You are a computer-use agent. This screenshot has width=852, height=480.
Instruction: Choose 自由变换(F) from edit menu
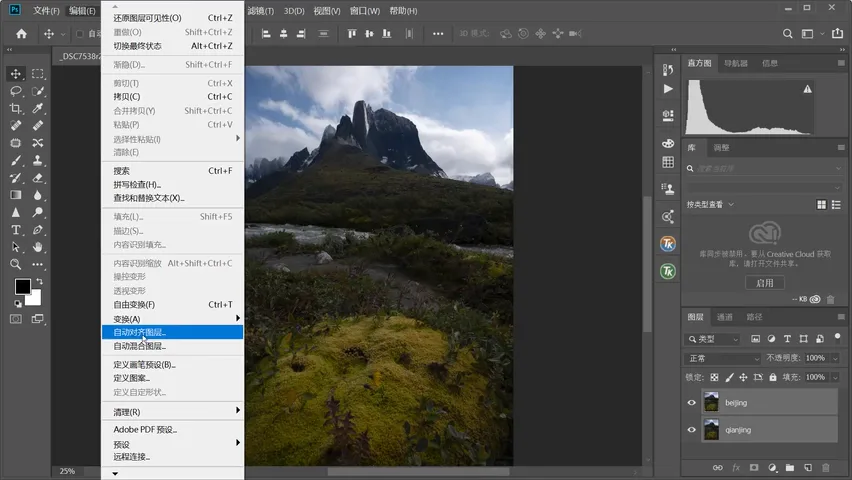[172, 304]
